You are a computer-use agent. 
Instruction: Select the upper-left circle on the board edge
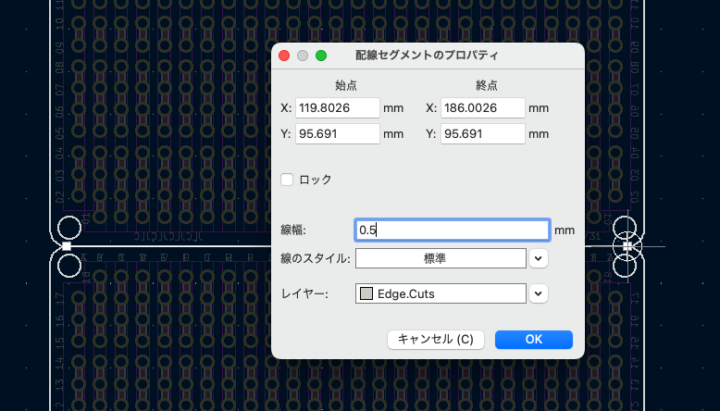70,227
